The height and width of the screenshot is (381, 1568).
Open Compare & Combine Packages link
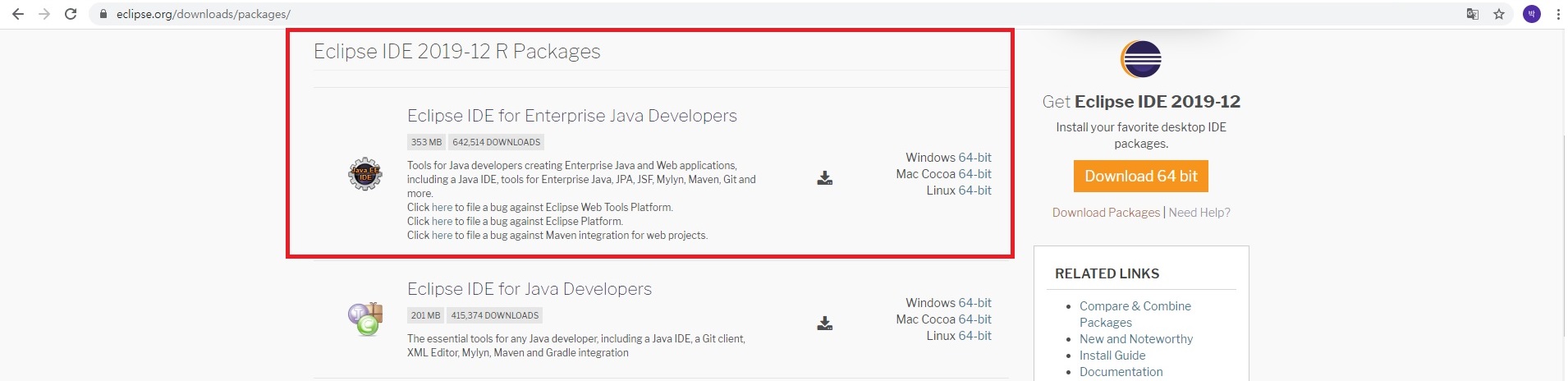pos(1135,314)
